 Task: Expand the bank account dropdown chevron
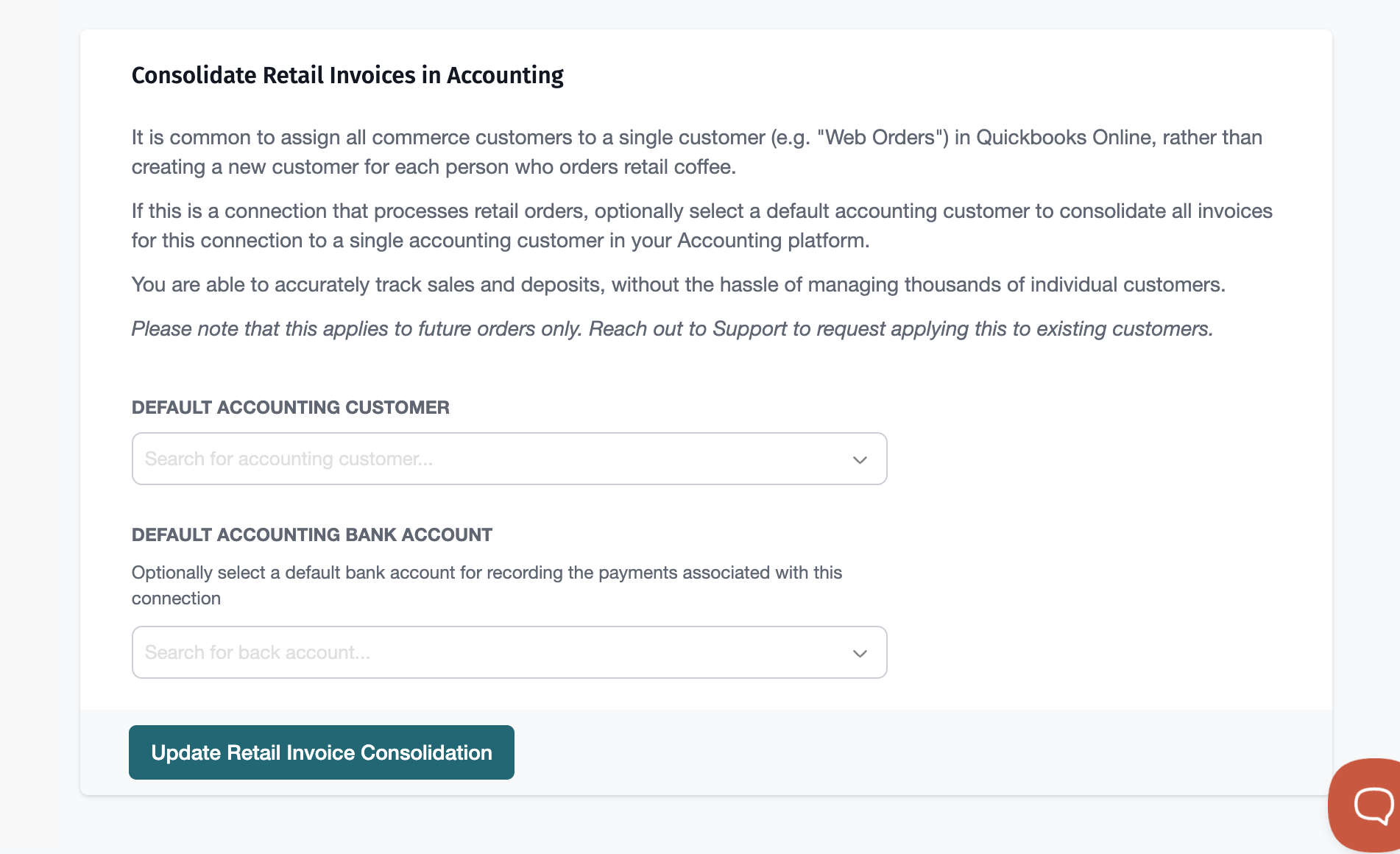859,653
